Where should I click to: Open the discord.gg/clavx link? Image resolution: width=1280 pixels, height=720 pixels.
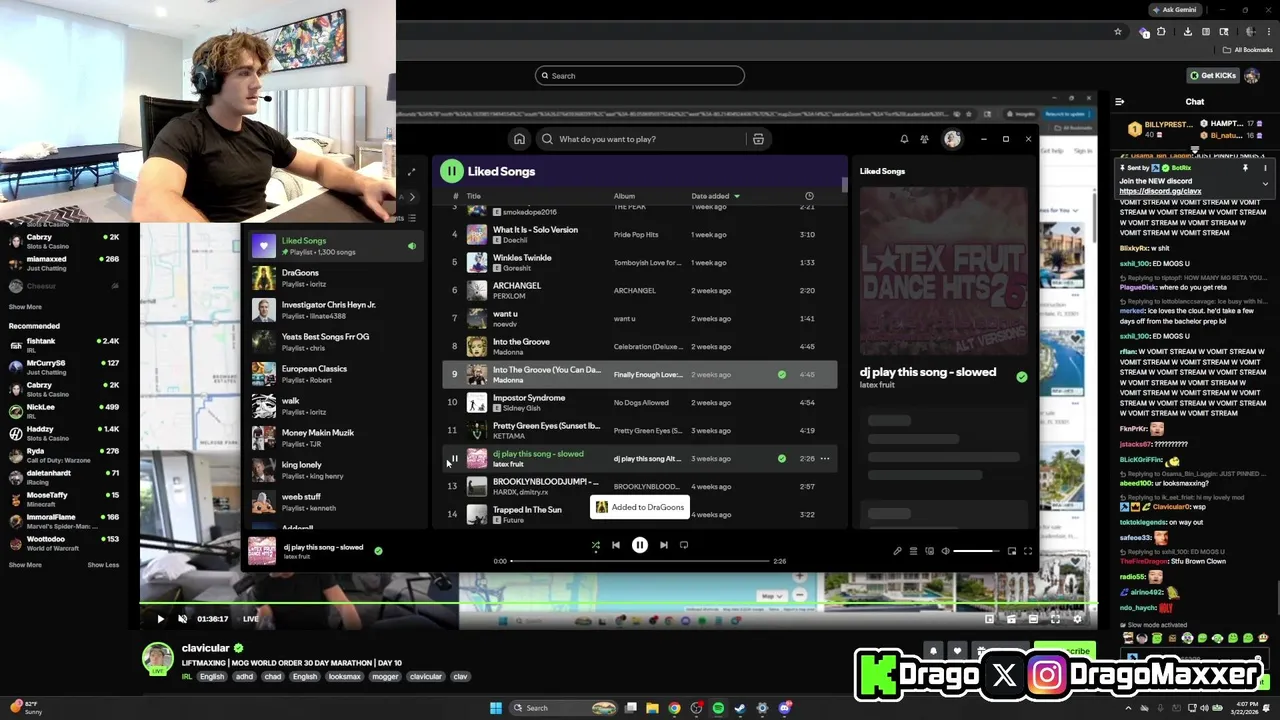coord(1160,191)
